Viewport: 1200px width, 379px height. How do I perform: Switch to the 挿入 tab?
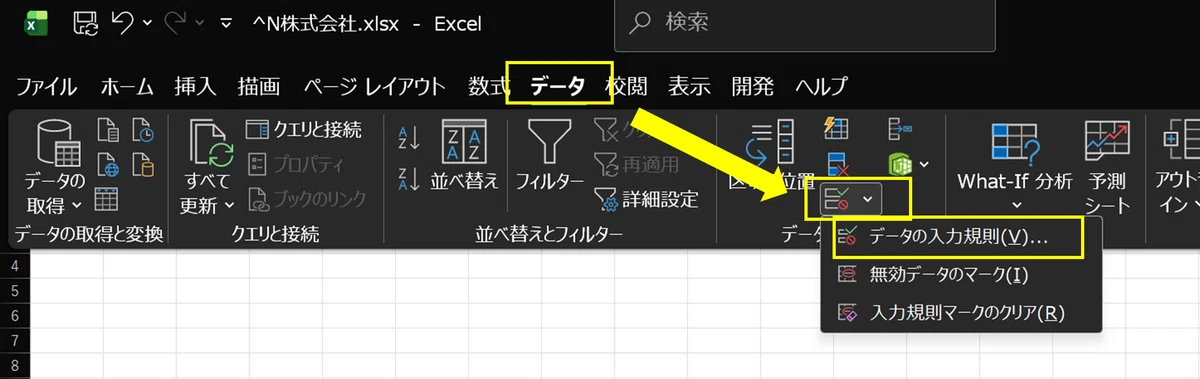coord(195,86)
